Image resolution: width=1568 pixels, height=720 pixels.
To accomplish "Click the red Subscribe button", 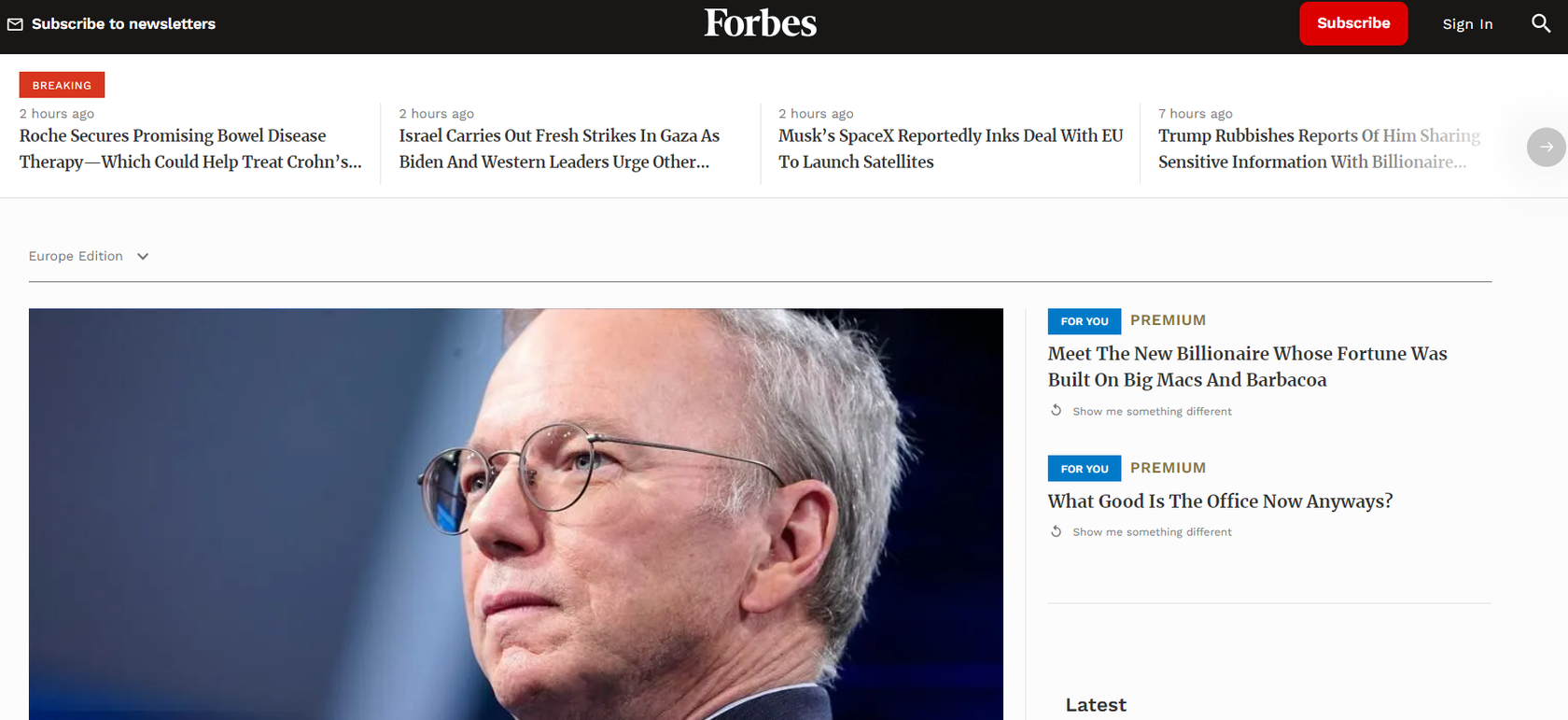I will (1353, 23).
